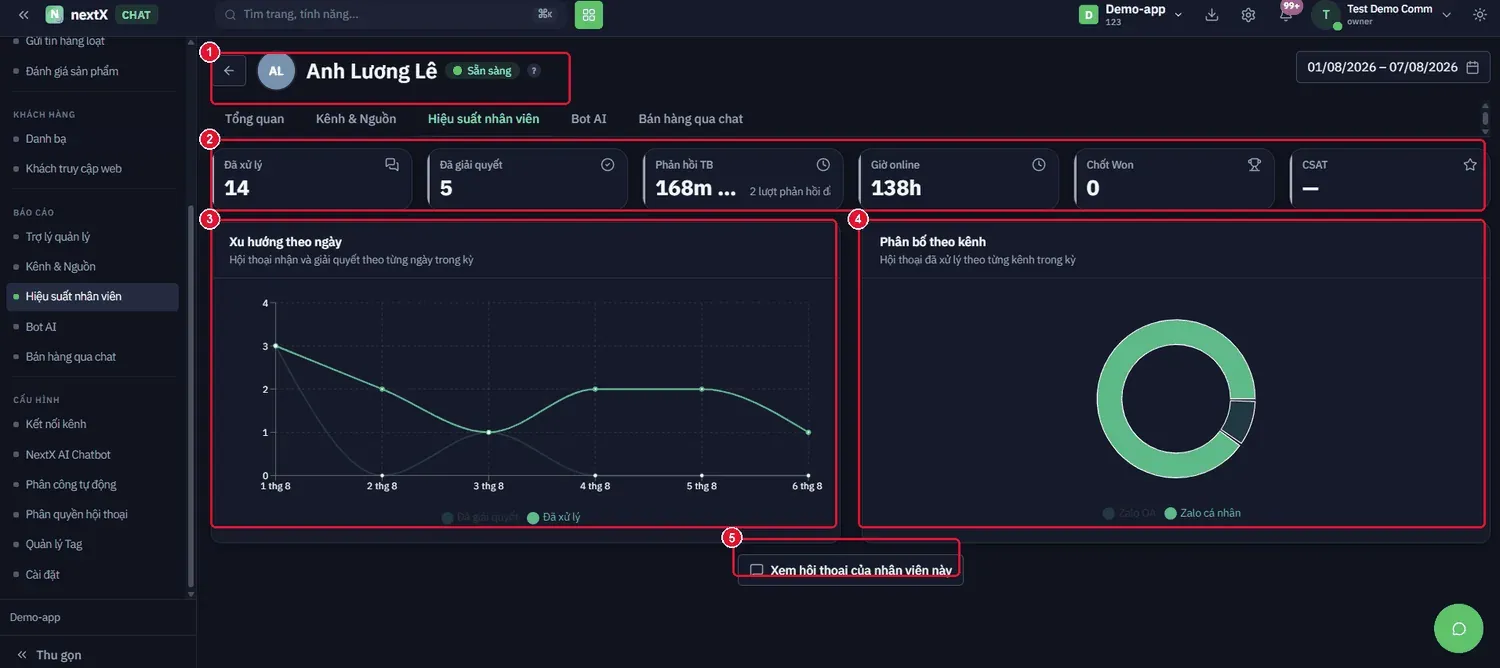Toggle the Đã xử lý legend series

[554, 518]
